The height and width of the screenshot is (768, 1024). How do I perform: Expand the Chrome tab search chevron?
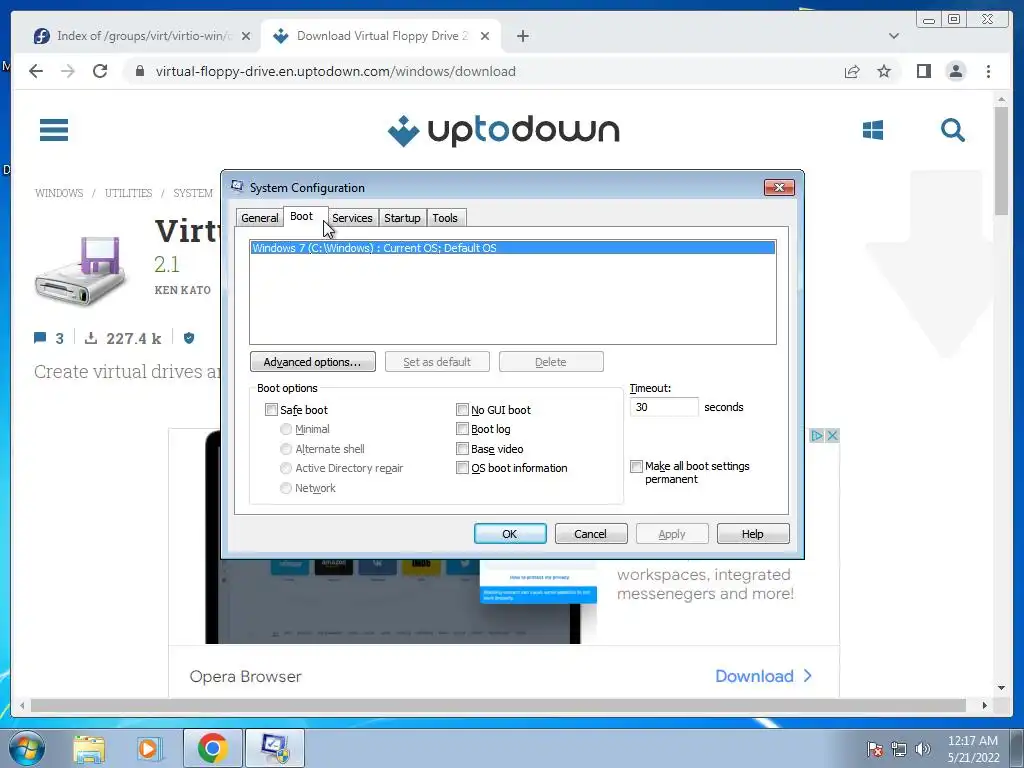pyautogui.click(x=893, y=36)
